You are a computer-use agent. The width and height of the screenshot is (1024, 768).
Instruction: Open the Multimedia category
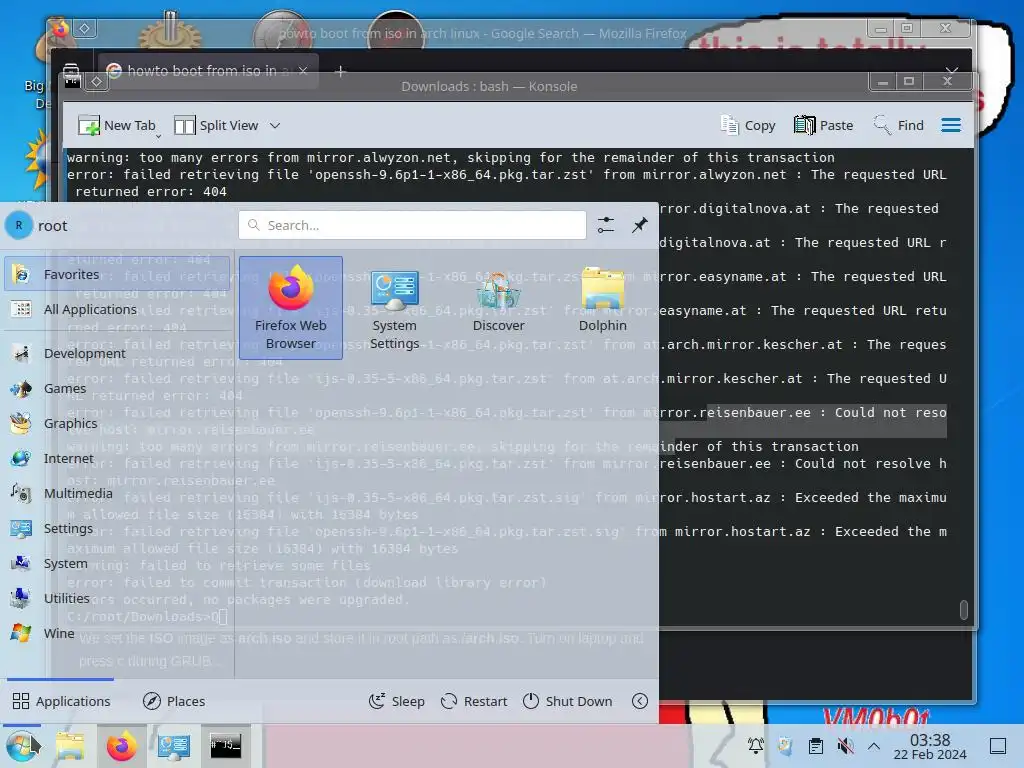116,493
